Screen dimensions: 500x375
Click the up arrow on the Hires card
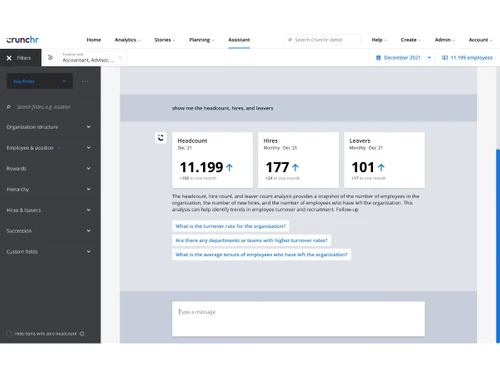click(295, 167)
